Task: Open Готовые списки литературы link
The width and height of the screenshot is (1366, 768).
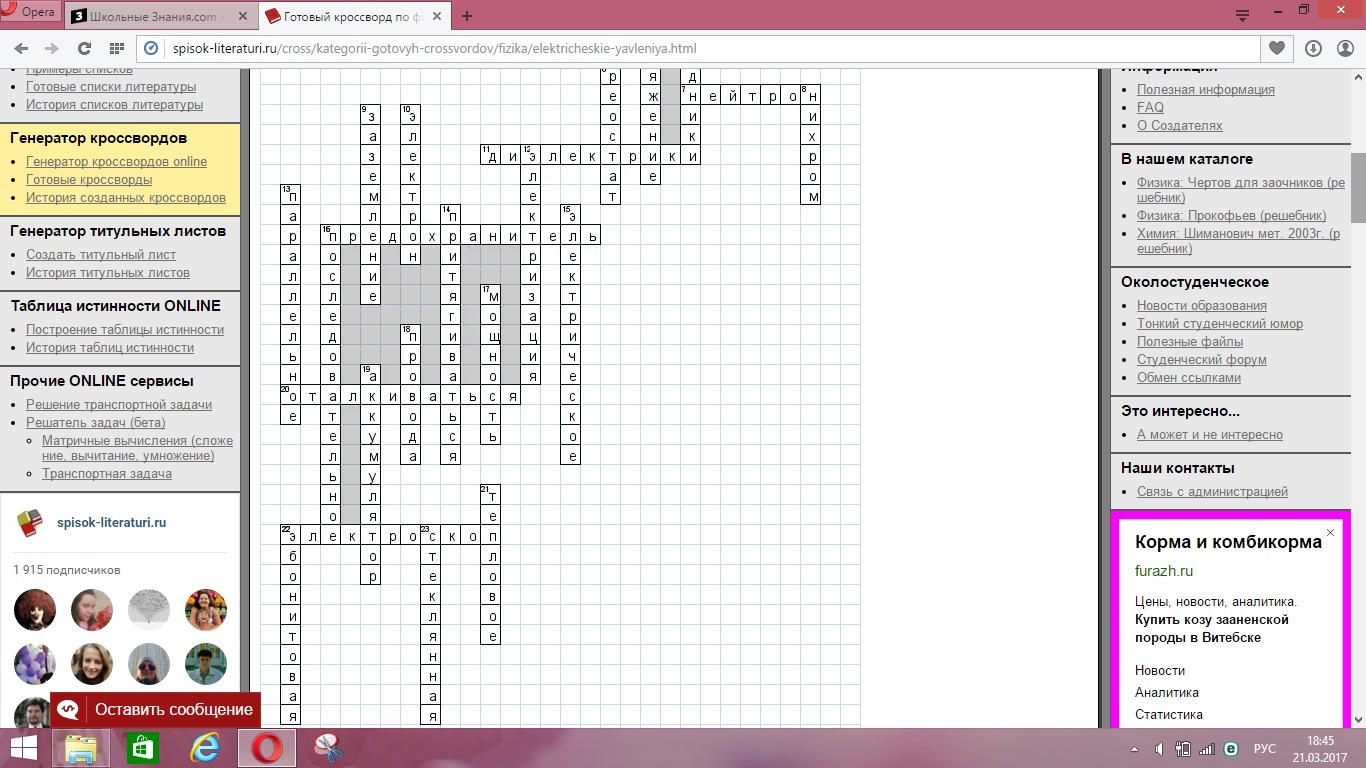Action: coord(111,87)
